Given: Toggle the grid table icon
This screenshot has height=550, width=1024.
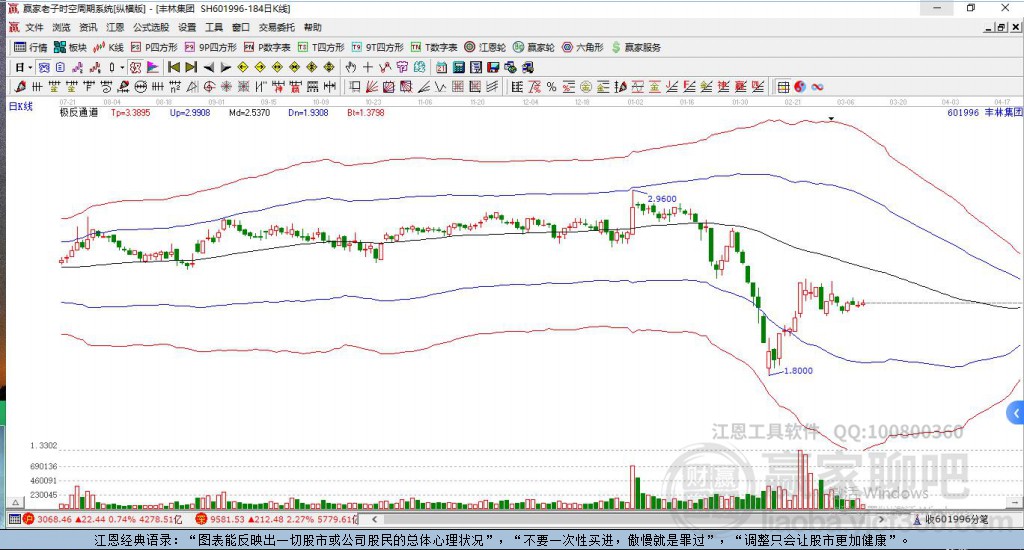Looking at the screenshot, I should [x=783, y=87].
